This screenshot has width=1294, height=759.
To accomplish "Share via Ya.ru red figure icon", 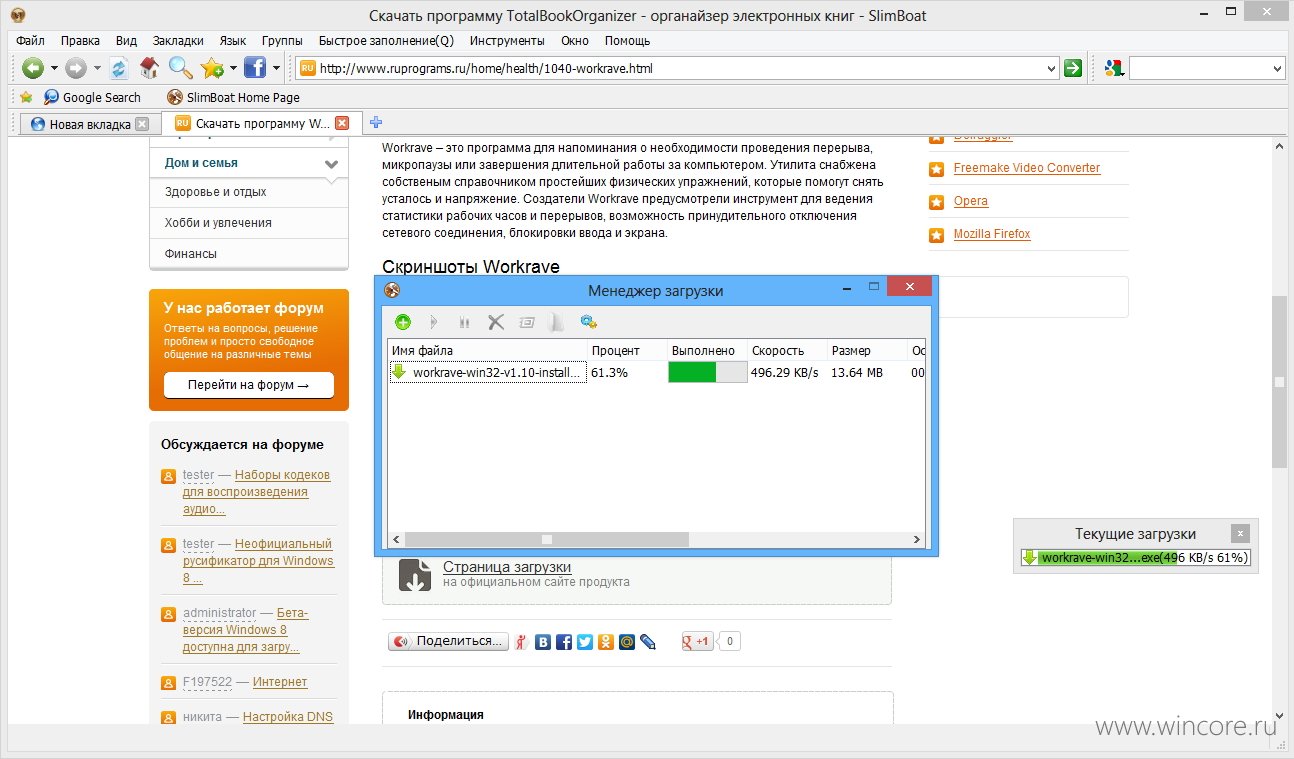I will 521,642.
